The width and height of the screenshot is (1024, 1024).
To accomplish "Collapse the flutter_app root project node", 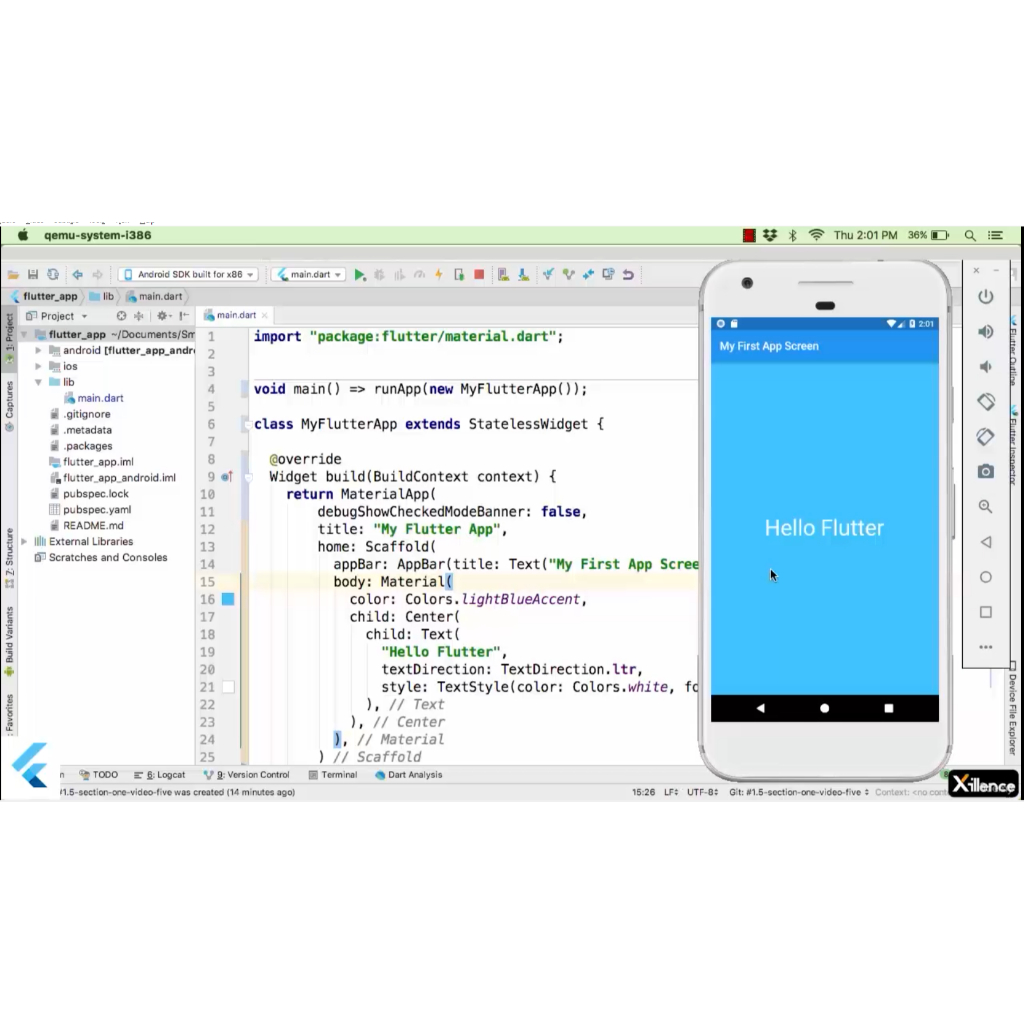I will pos(24,334).
